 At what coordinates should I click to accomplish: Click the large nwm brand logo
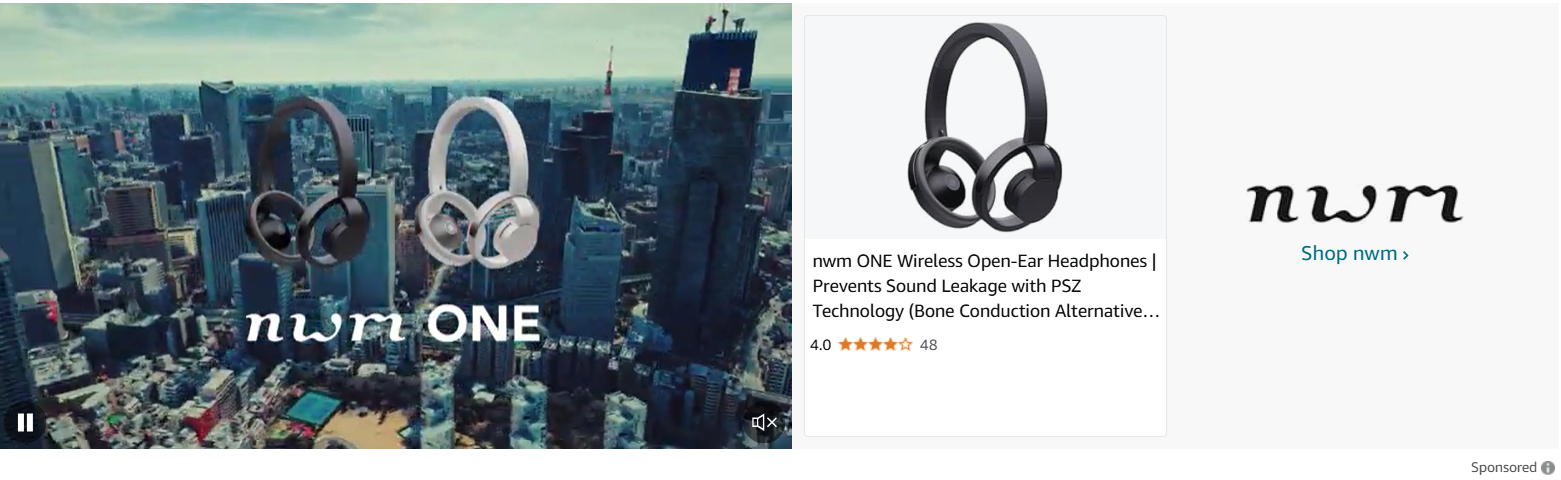[1355, 203]
